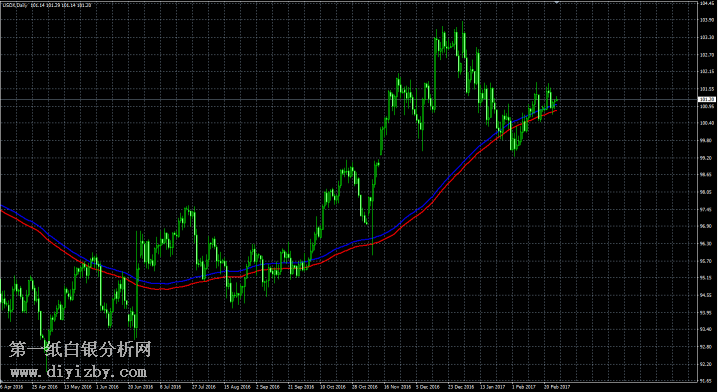This screenshot has width=718, height=392.
Task: Click the 93.40 price axis label
Action: 707,330
